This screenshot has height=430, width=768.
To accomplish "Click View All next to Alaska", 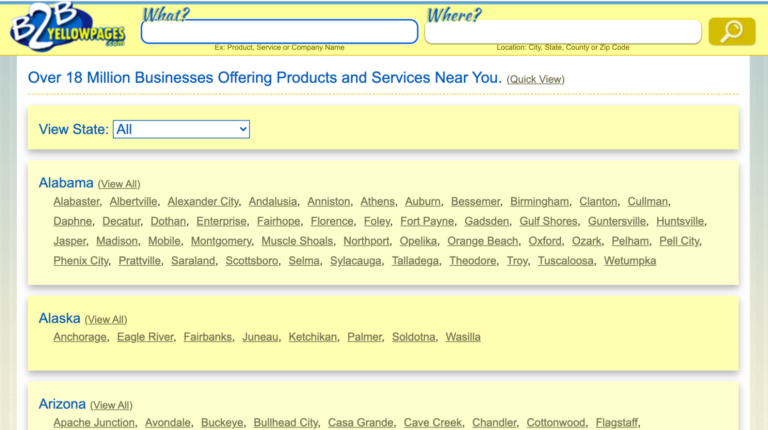I will pyautogui.click(x=106, y=319).
